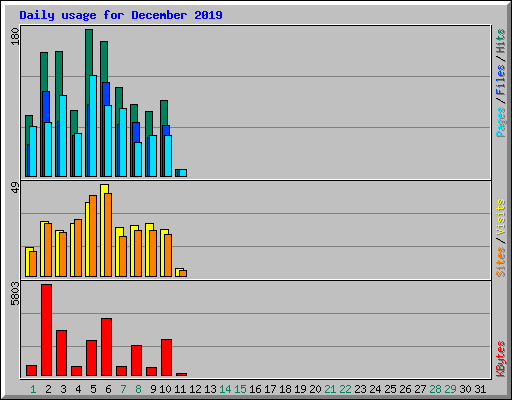This screenshot has width=512, height=400.
Task: Click the "Pages" legend label
Action: (500, 122)
